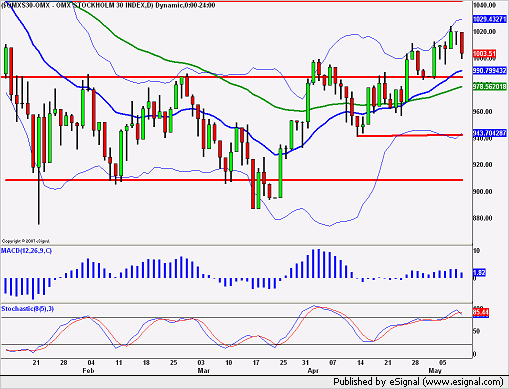
Task: Click the MACD value tag 1.82
Action: pyautogui.click(x=479, y=273)
